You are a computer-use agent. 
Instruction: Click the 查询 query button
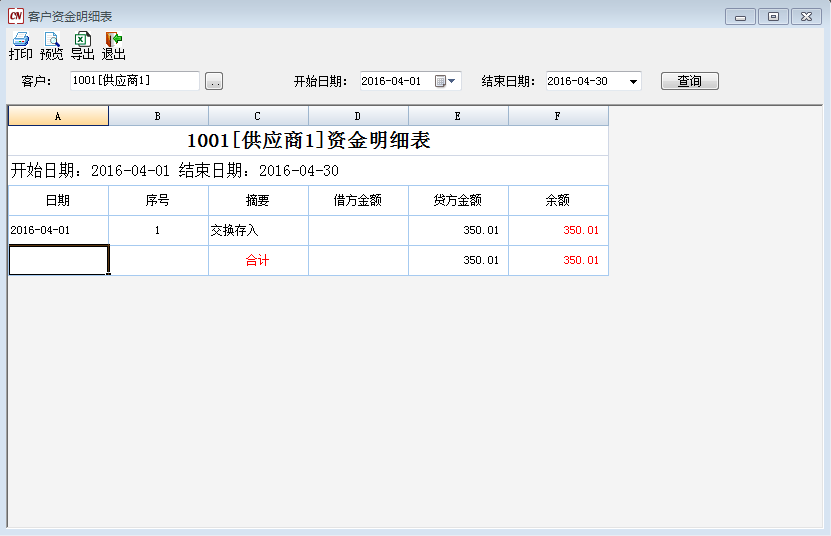[x=689, y=81]
